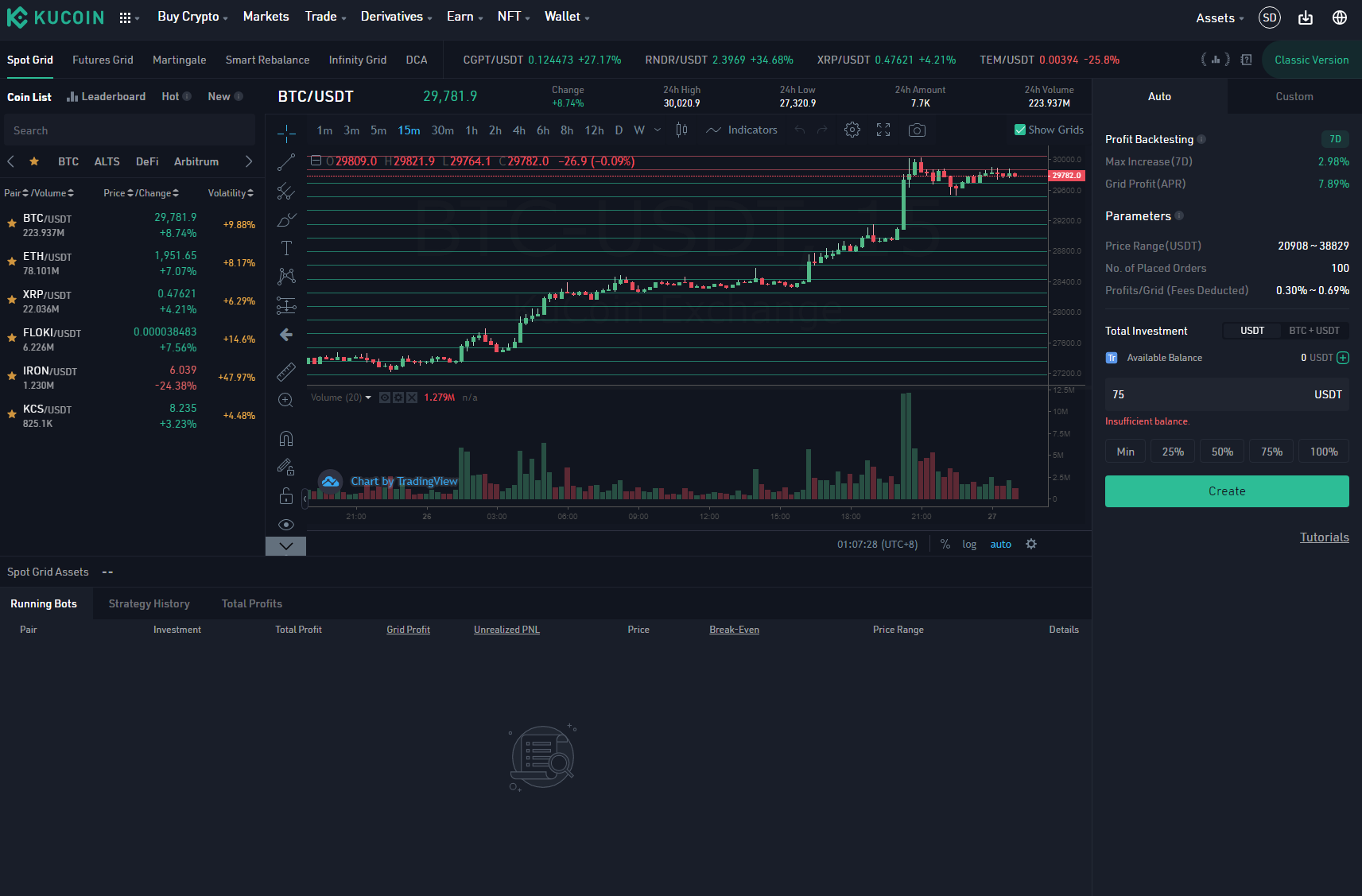Screen dimensions: 1362x896
Task: Activate the zoom in tool
Action: (286, 400)
